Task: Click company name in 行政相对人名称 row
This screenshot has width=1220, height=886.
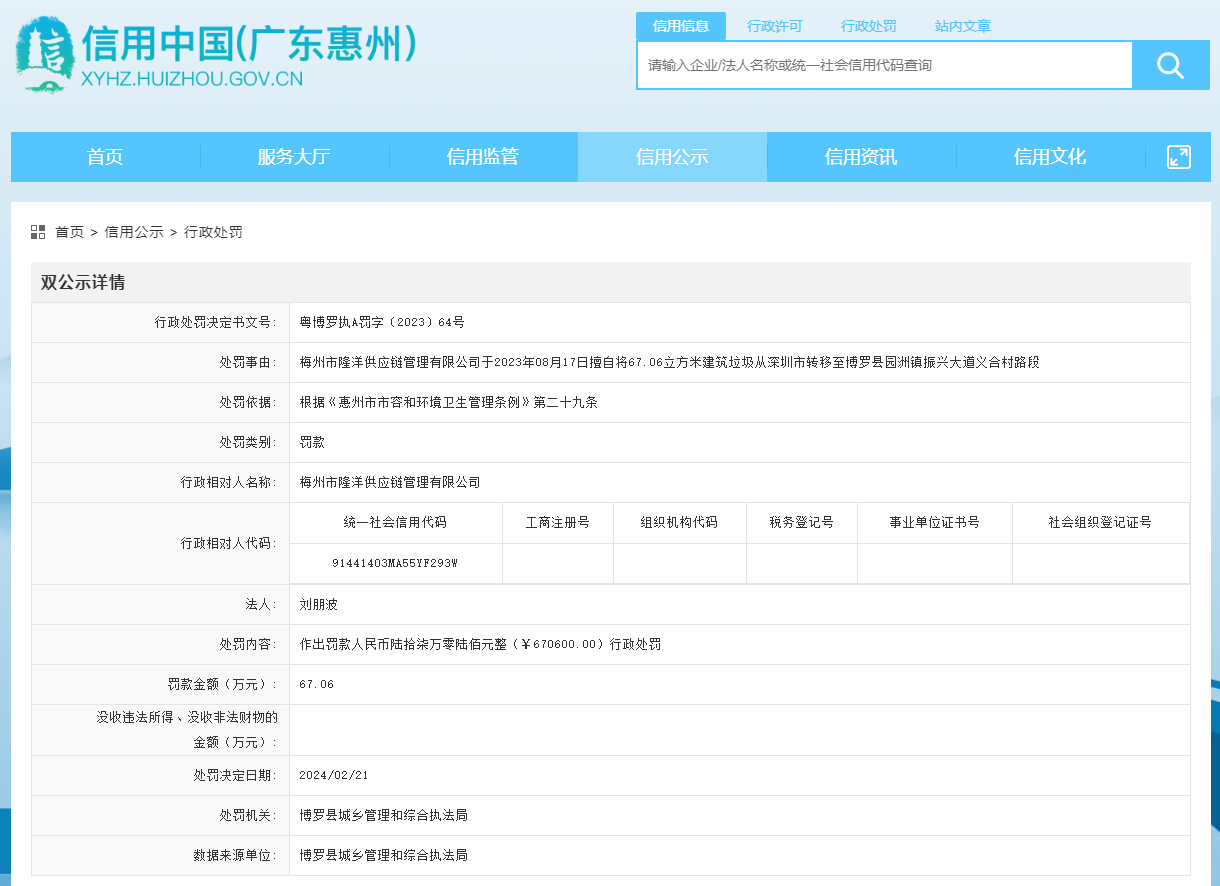Action: (x=390, y=482)
